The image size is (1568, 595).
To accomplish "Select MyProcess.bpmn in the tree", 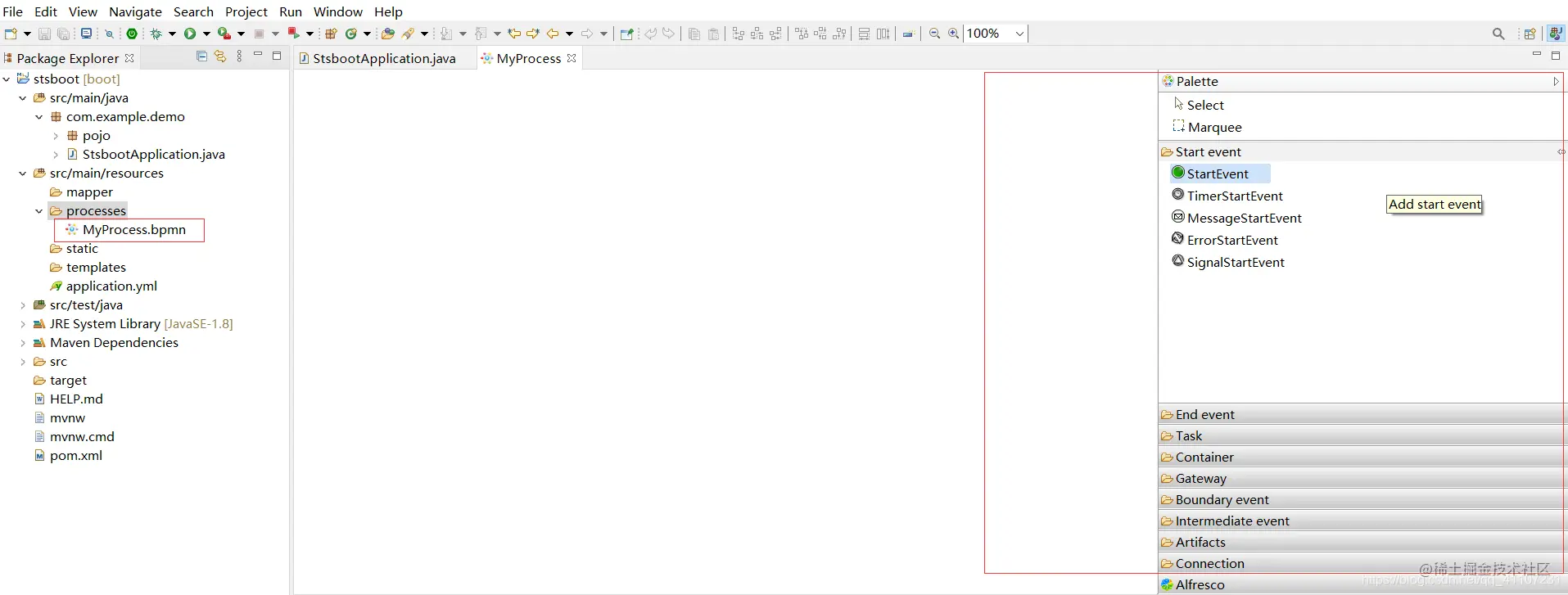I will [x=126, y=230].
